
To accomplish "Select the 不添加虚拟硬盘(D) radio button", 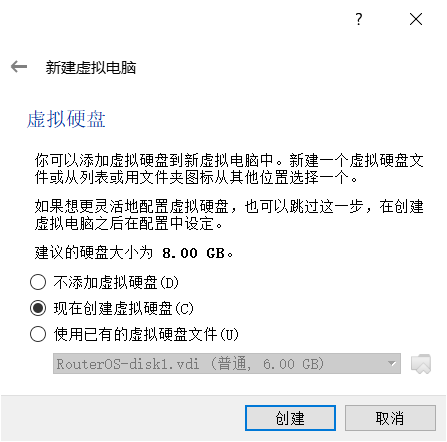I will [38, 282].
